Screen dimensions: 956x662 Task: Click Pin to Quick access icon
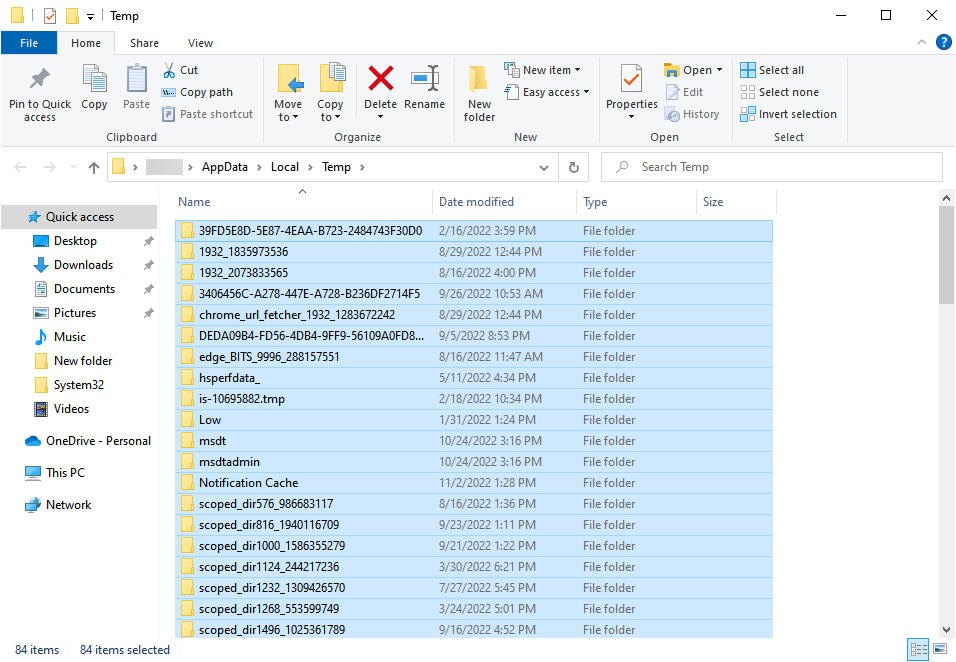click(x=40, y=79)
